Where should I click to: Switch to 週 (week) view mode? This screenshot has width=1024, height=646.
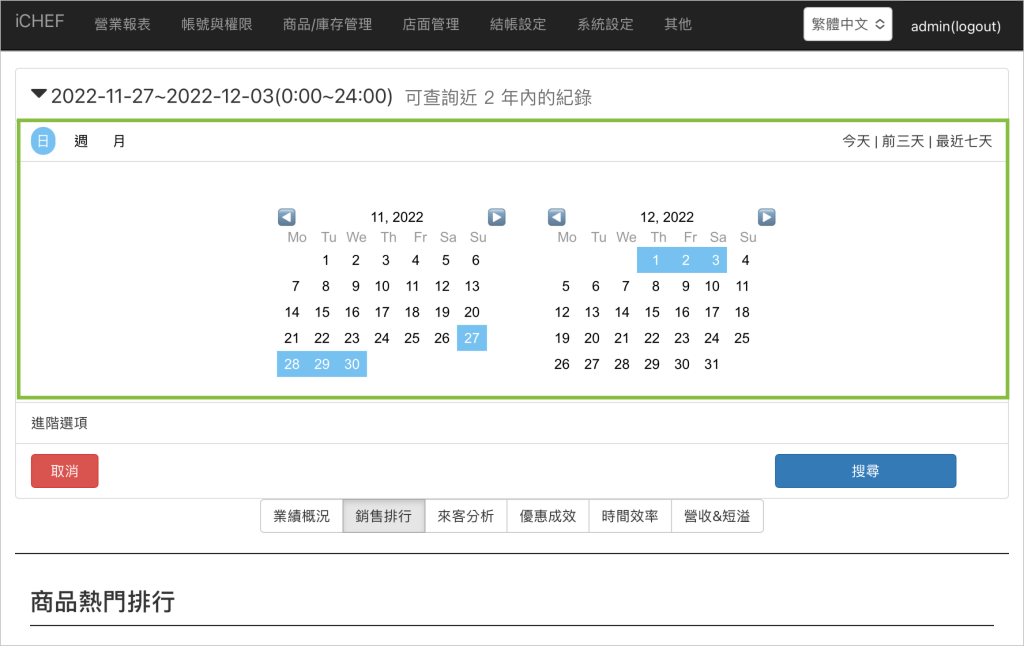[81, 141]
